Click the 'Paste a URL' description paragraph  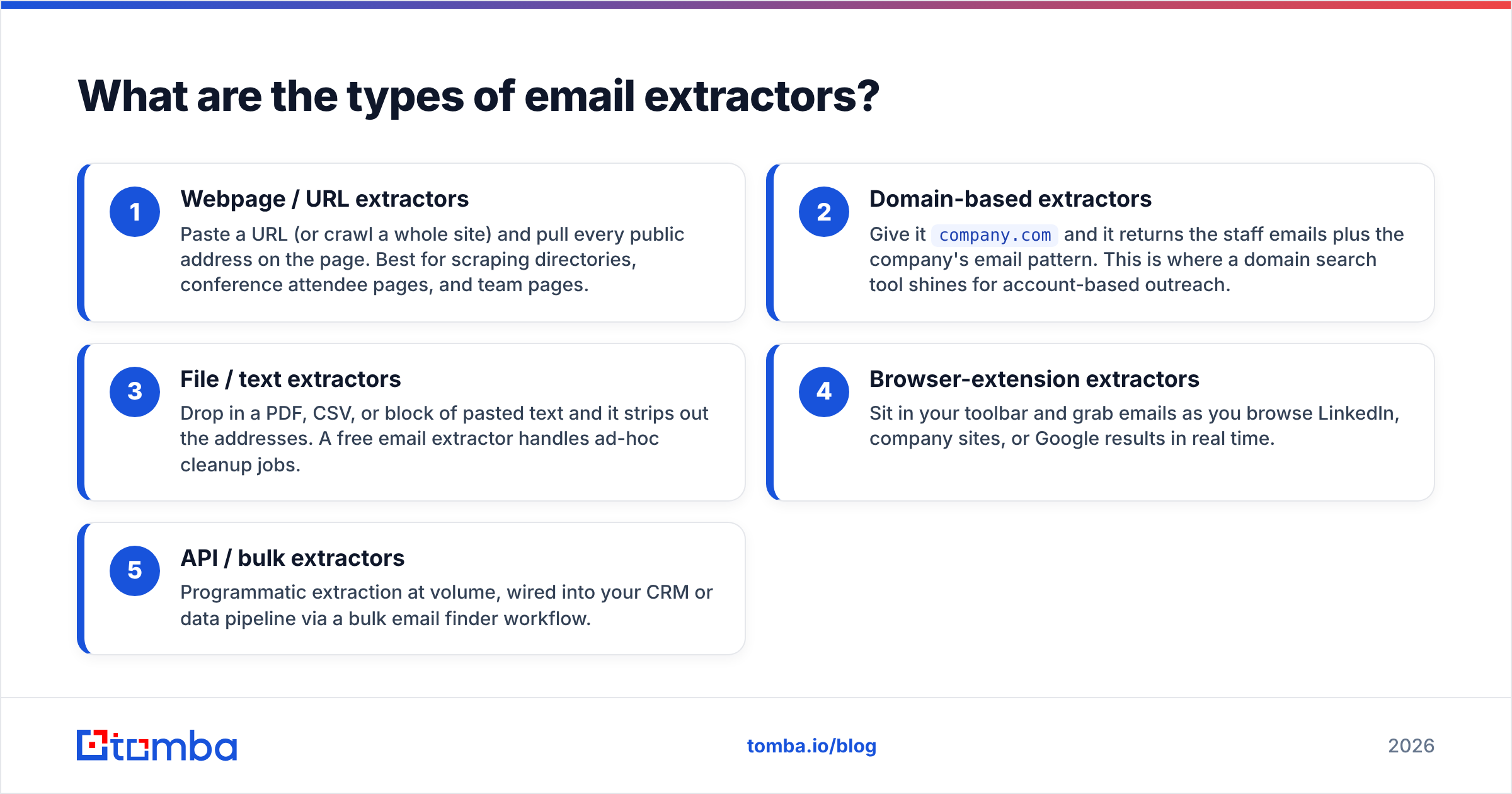(x=432, y=260)
